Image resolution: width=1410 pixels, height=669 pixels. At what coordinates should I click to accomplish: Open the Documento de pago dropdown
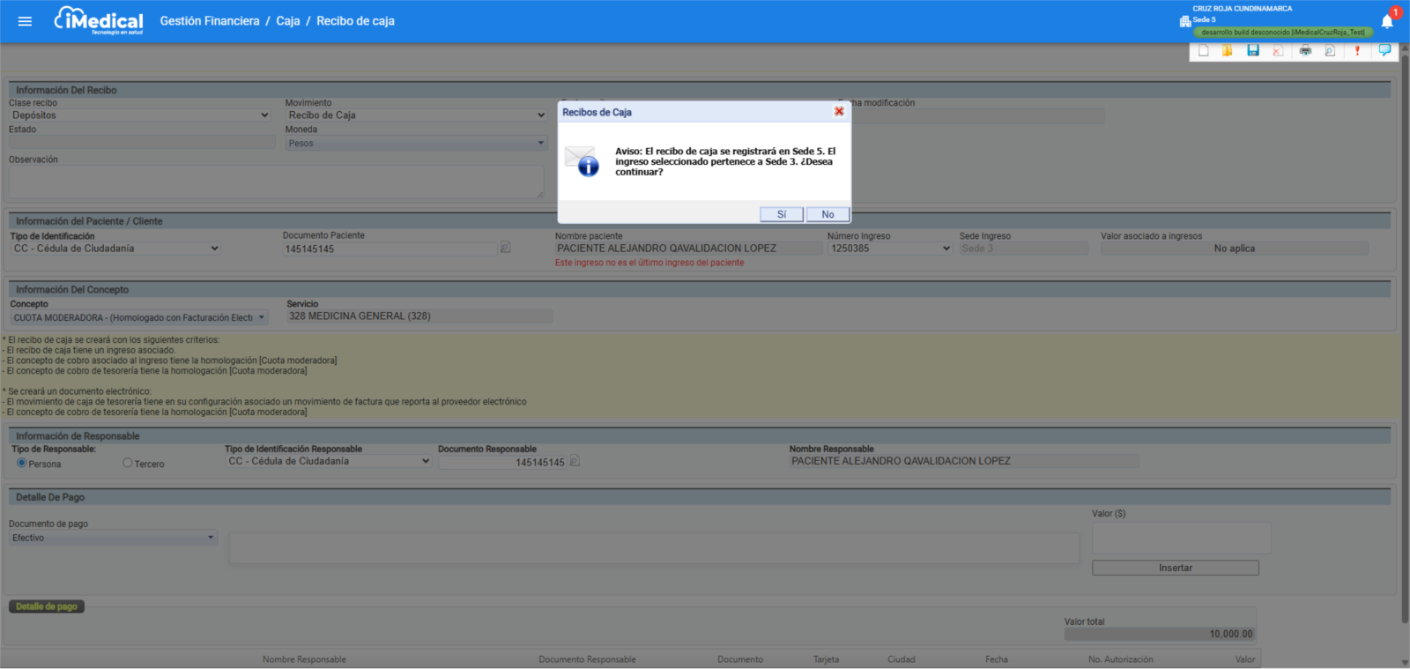tap(113, 538)
